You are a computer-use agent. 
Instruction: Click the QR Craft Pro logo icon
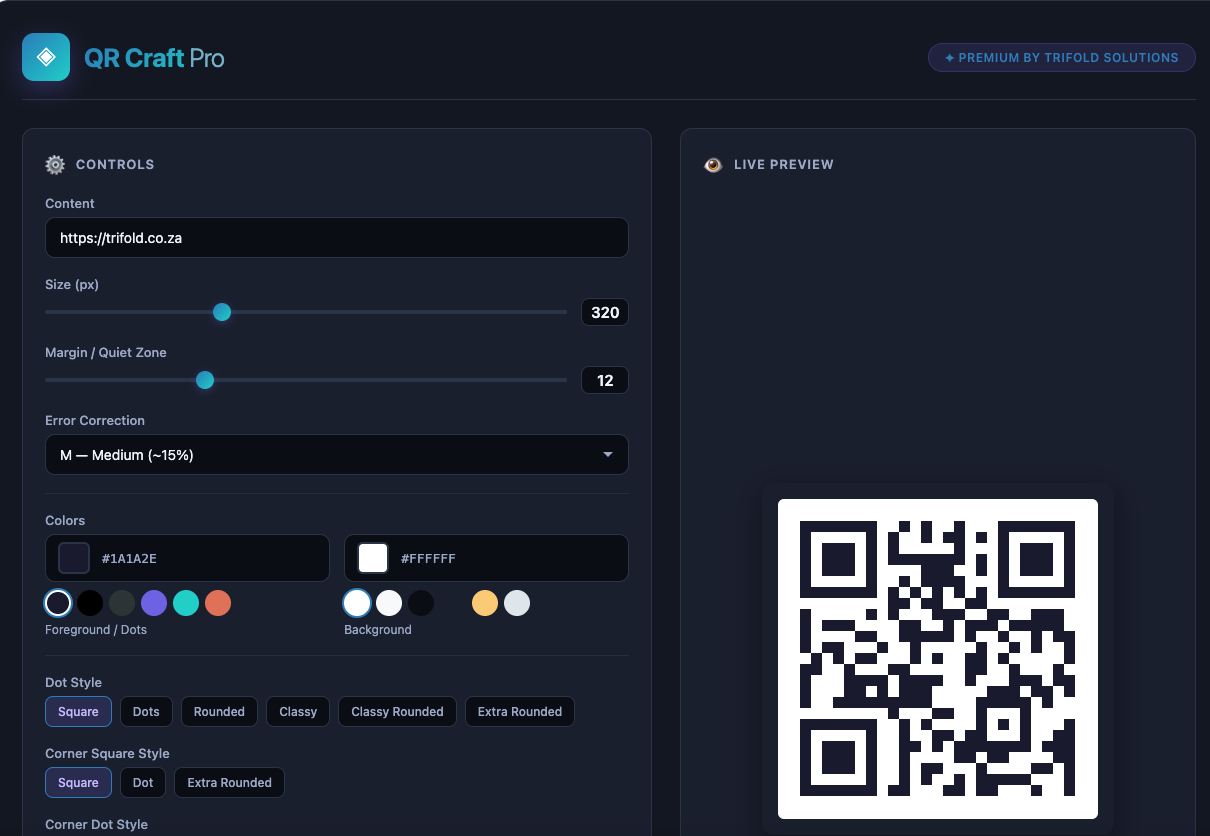(46, 57)
